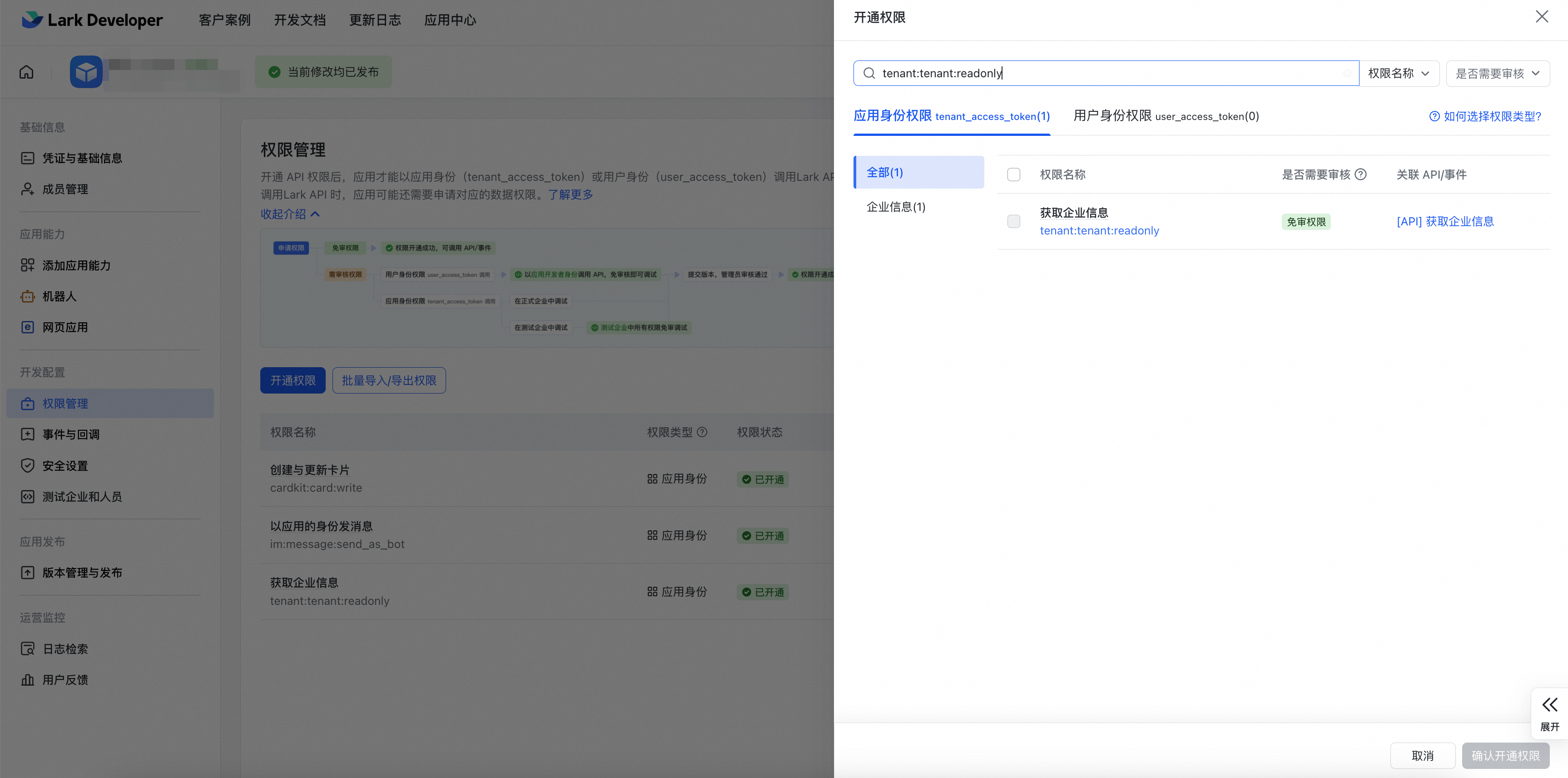Viewport: 1568px width, 778px height.
Task: Click the 日志检索 log search icon
Action: 27,649
